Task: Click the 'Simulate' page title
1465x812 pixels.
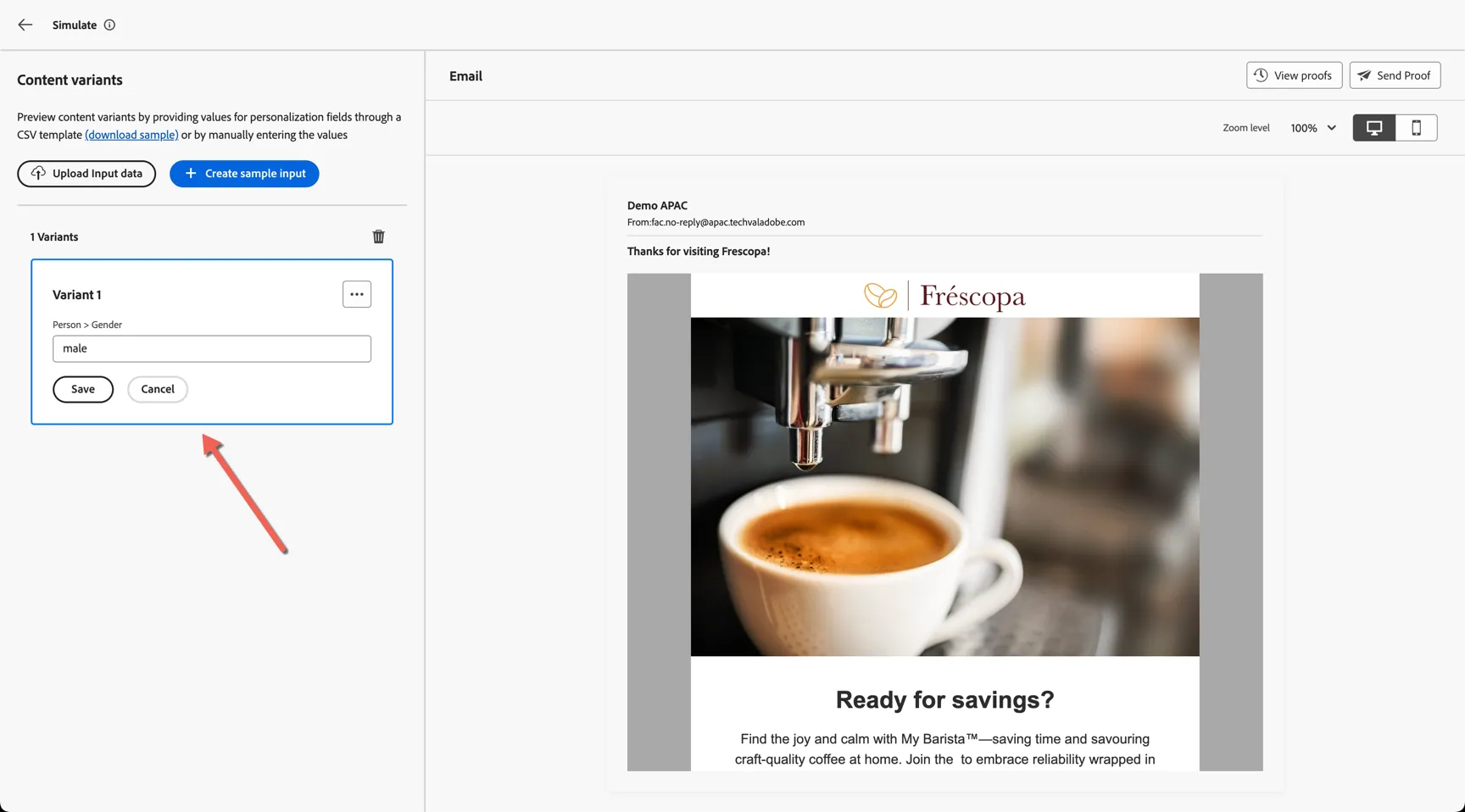Action: (x=75, y=25)
